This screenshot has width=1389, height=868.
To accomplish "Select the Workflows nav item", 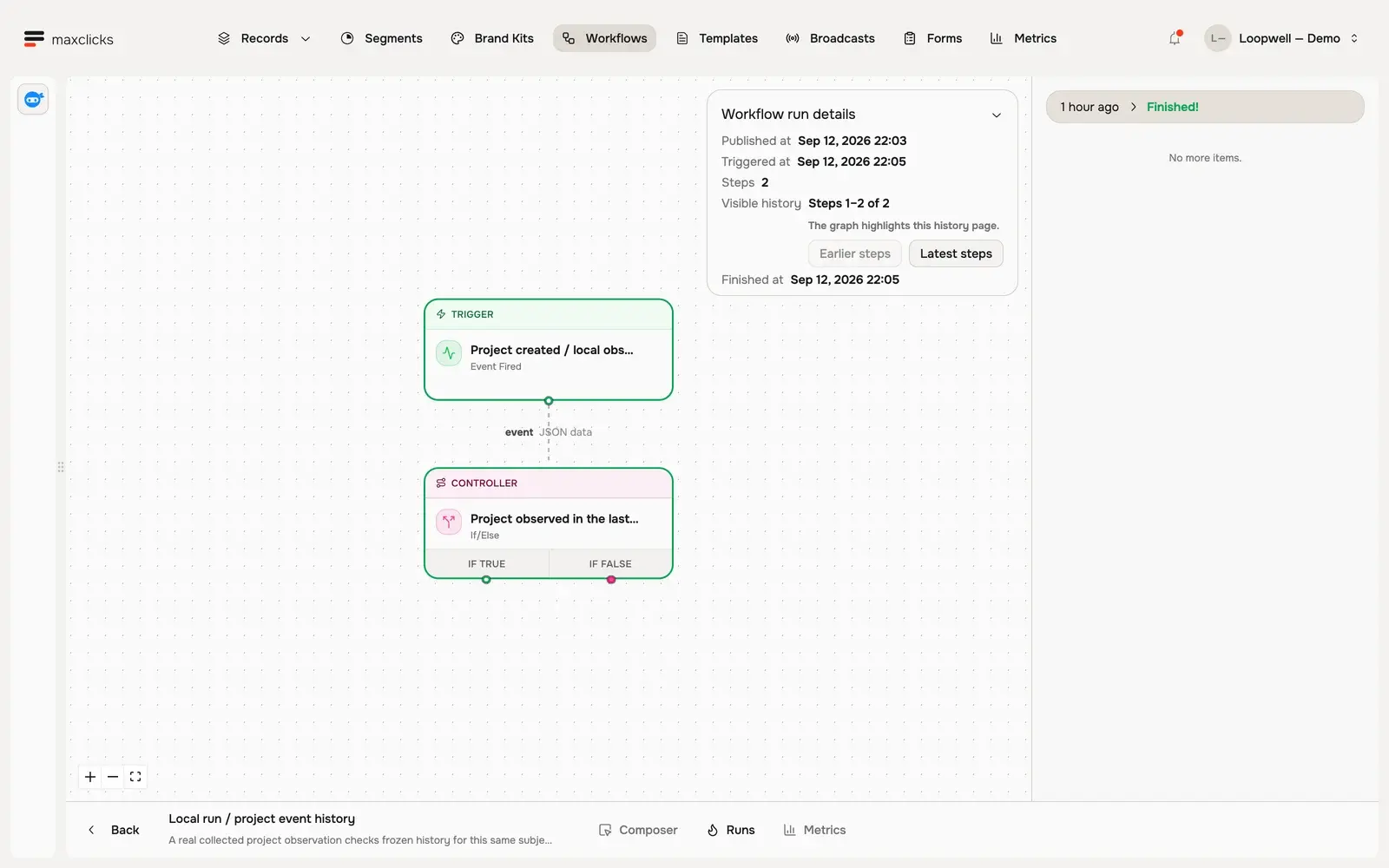I will 604,38.
